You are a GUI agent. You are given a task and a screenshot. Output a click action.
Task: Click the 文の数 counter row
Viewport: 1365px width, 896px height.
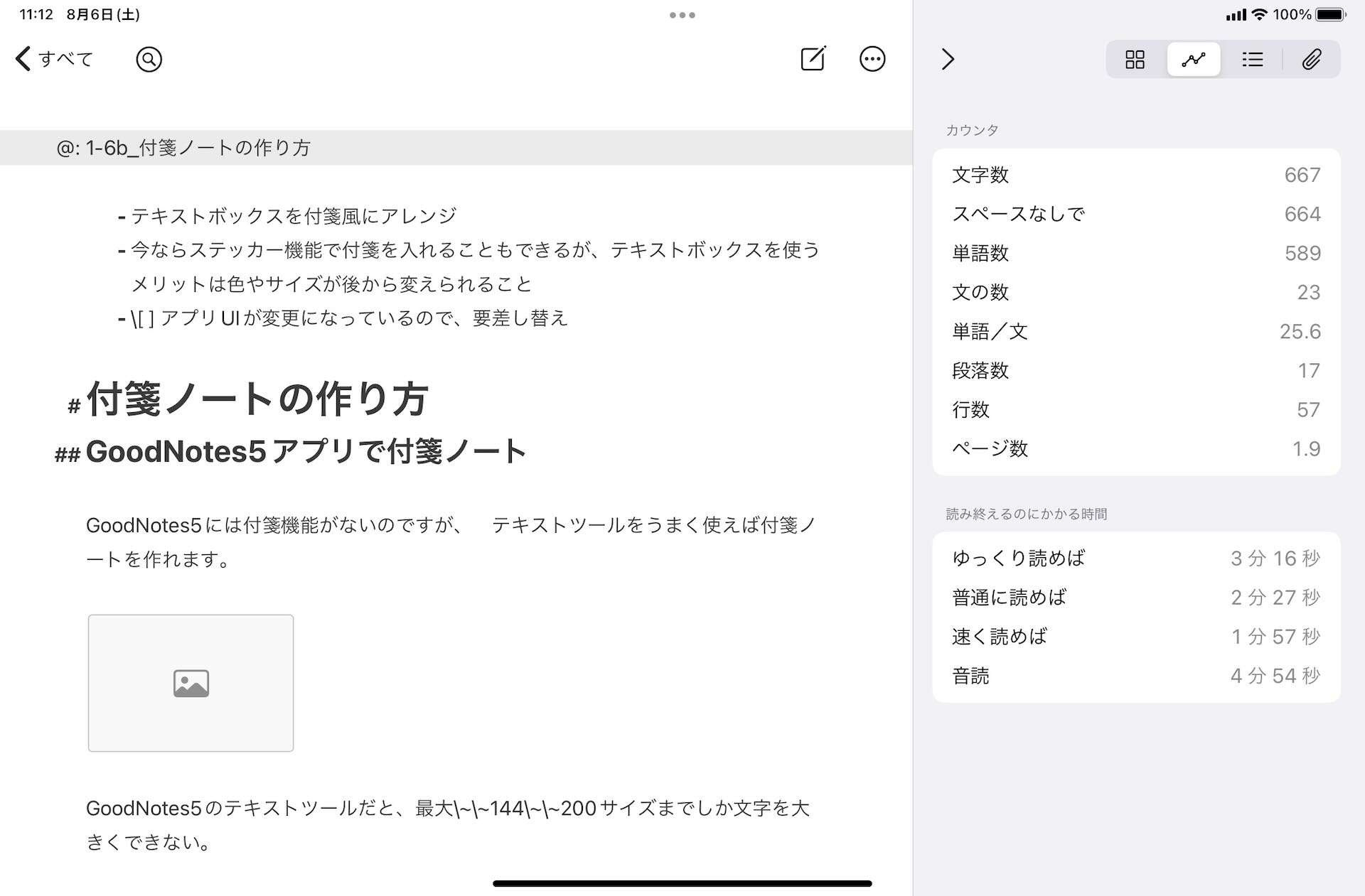(x=1136, y=292)
